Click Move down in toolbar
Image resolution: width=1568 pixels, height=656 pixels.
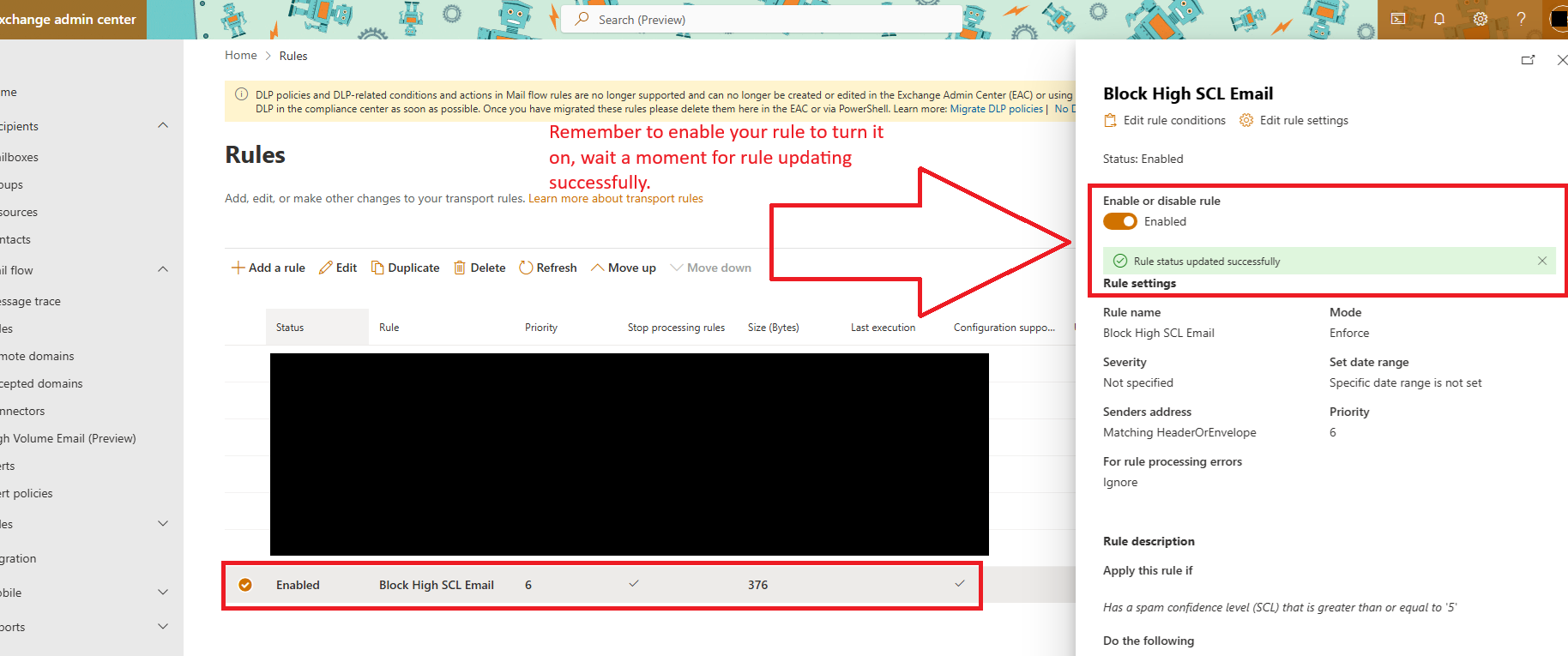[710, 268]
